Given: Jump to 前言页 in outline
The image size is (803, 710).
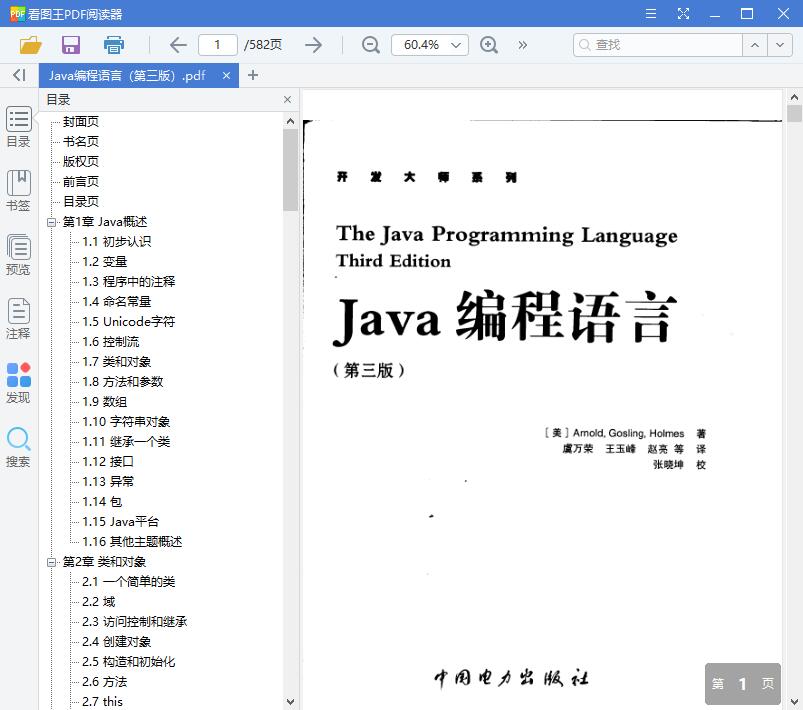Looking at the screenshot, I should [x=80, y=182].
